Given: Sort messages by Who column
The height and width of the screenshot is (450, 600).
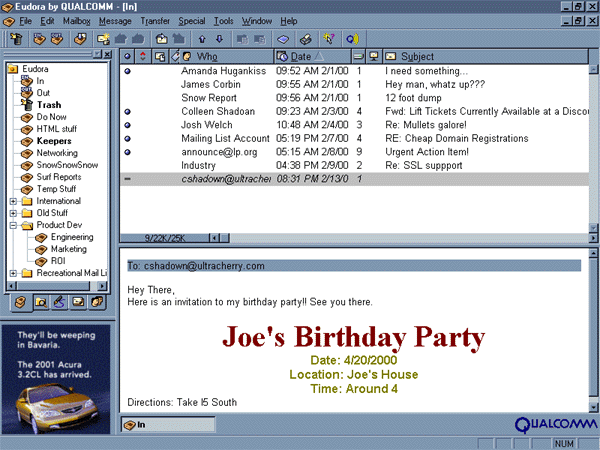Looking at the screenshot, I should (x=227, y=57).
